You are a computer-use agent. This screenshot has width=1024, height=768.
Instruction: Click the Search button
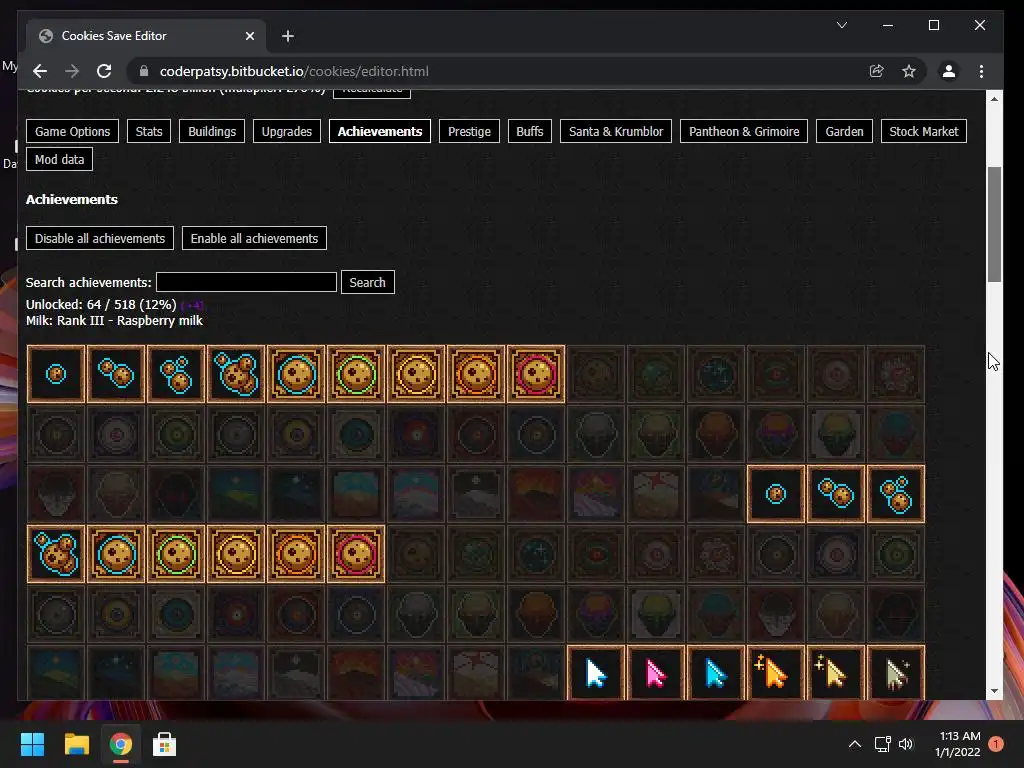tap(368, 282)
